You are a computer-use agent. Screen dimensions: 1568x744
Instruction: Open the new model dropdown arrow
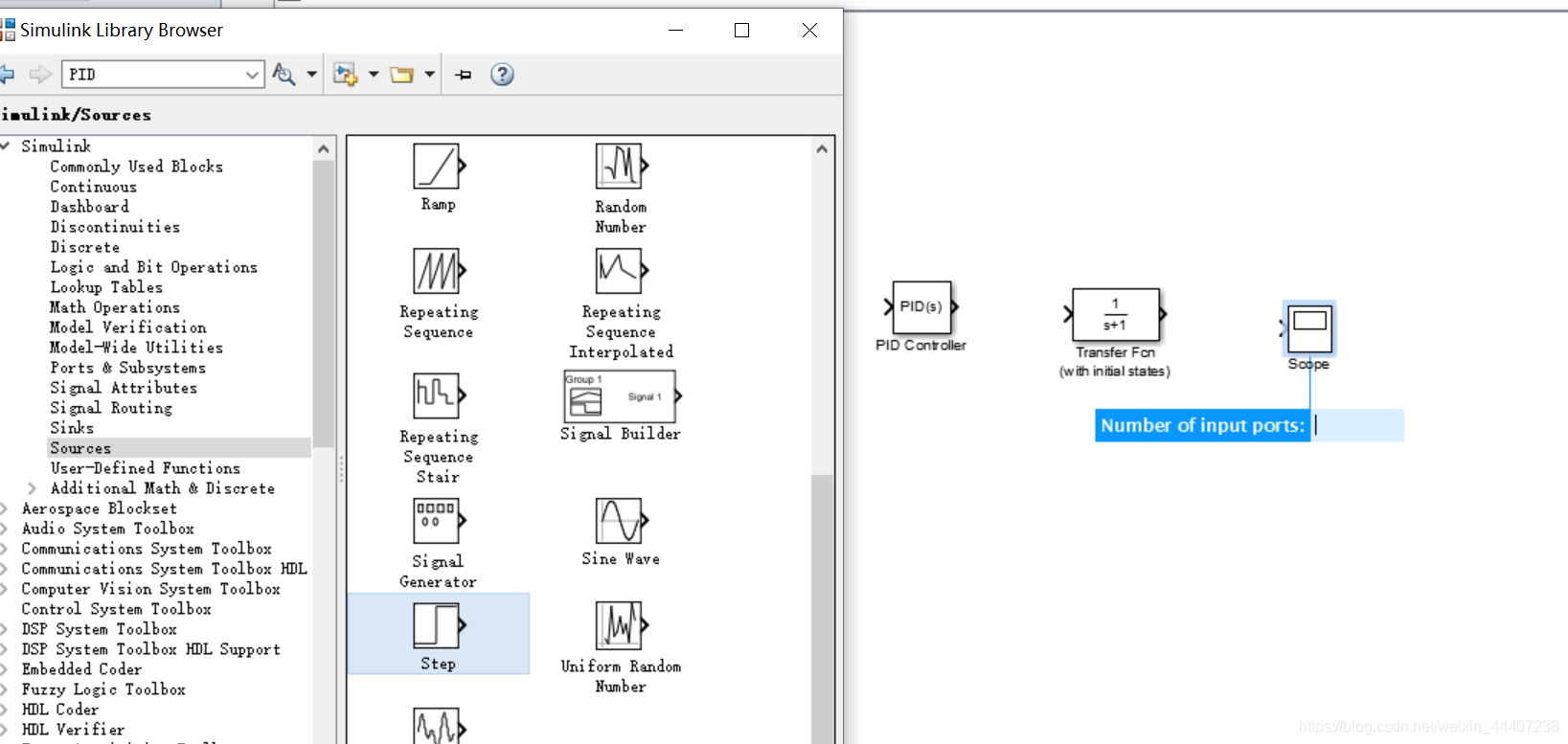click(x=374, y=74)
